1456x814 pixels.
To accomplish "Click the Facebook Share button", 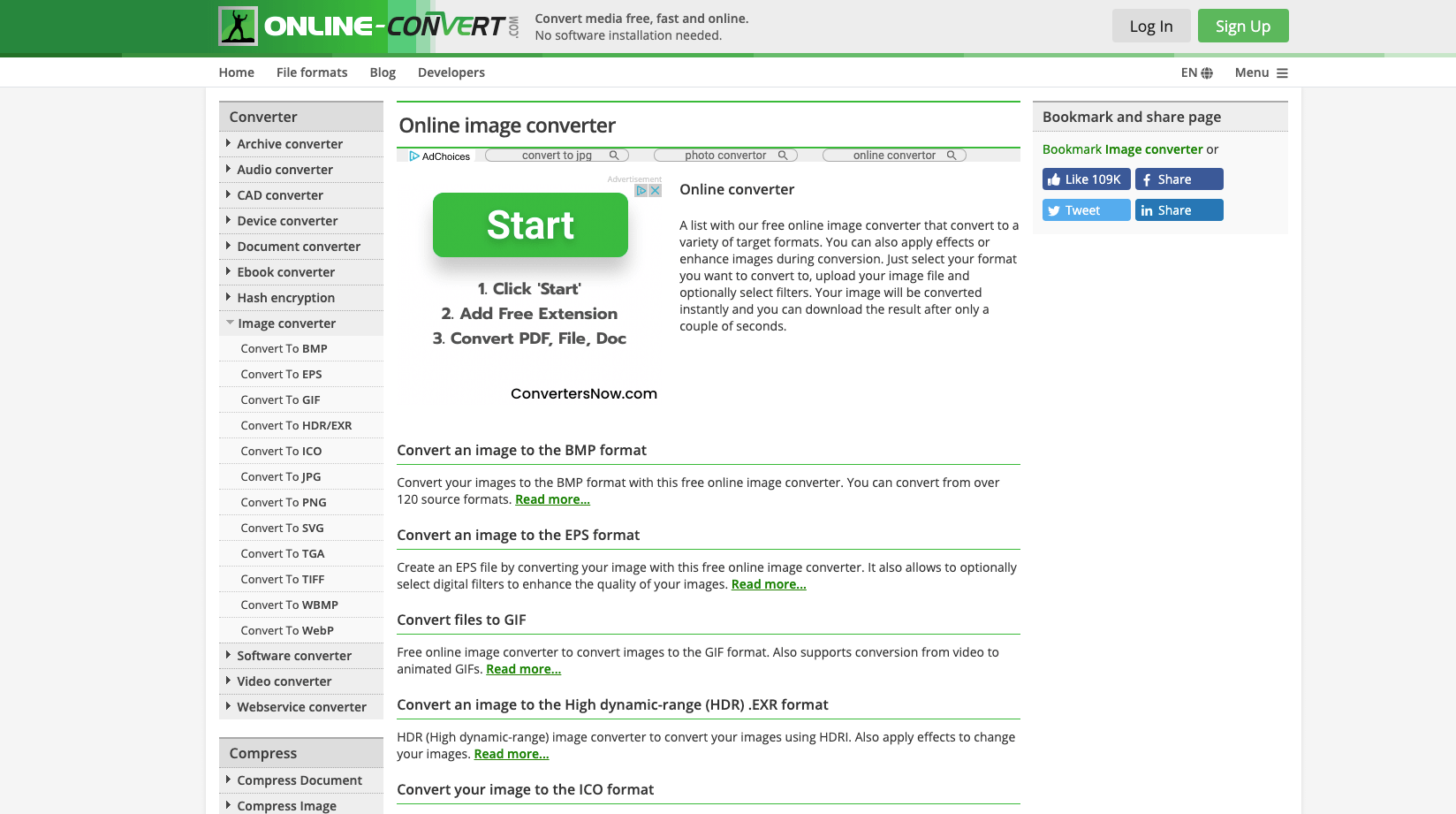I will 1179,179.
